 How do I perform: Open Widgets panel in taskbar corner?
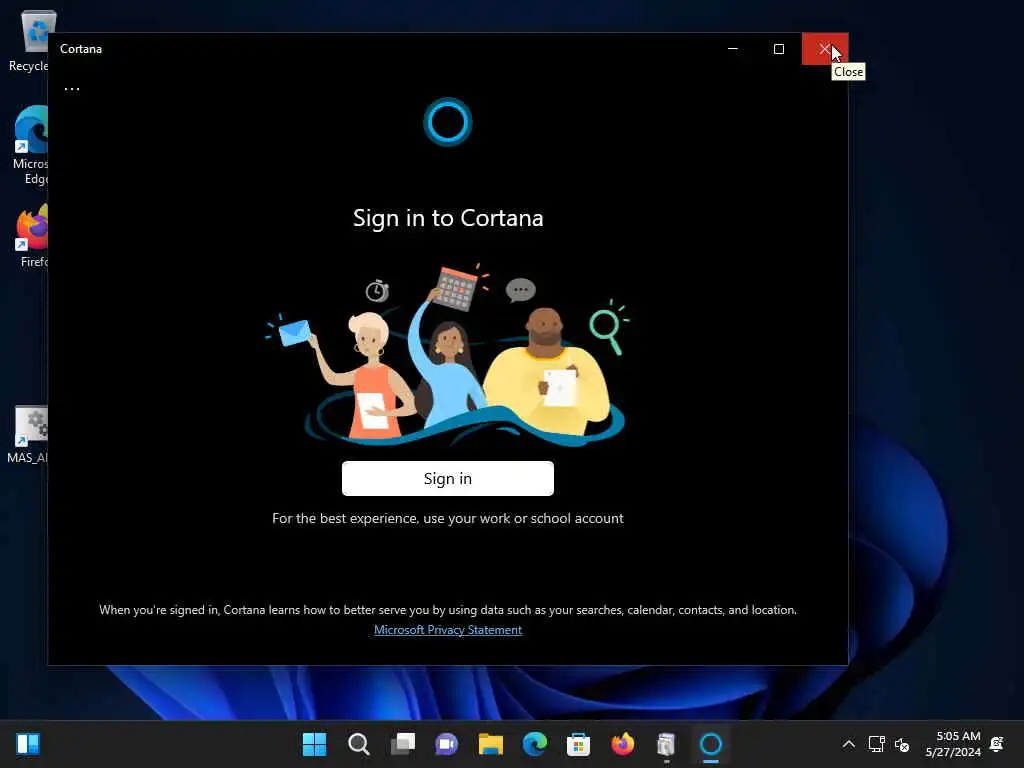28,744
